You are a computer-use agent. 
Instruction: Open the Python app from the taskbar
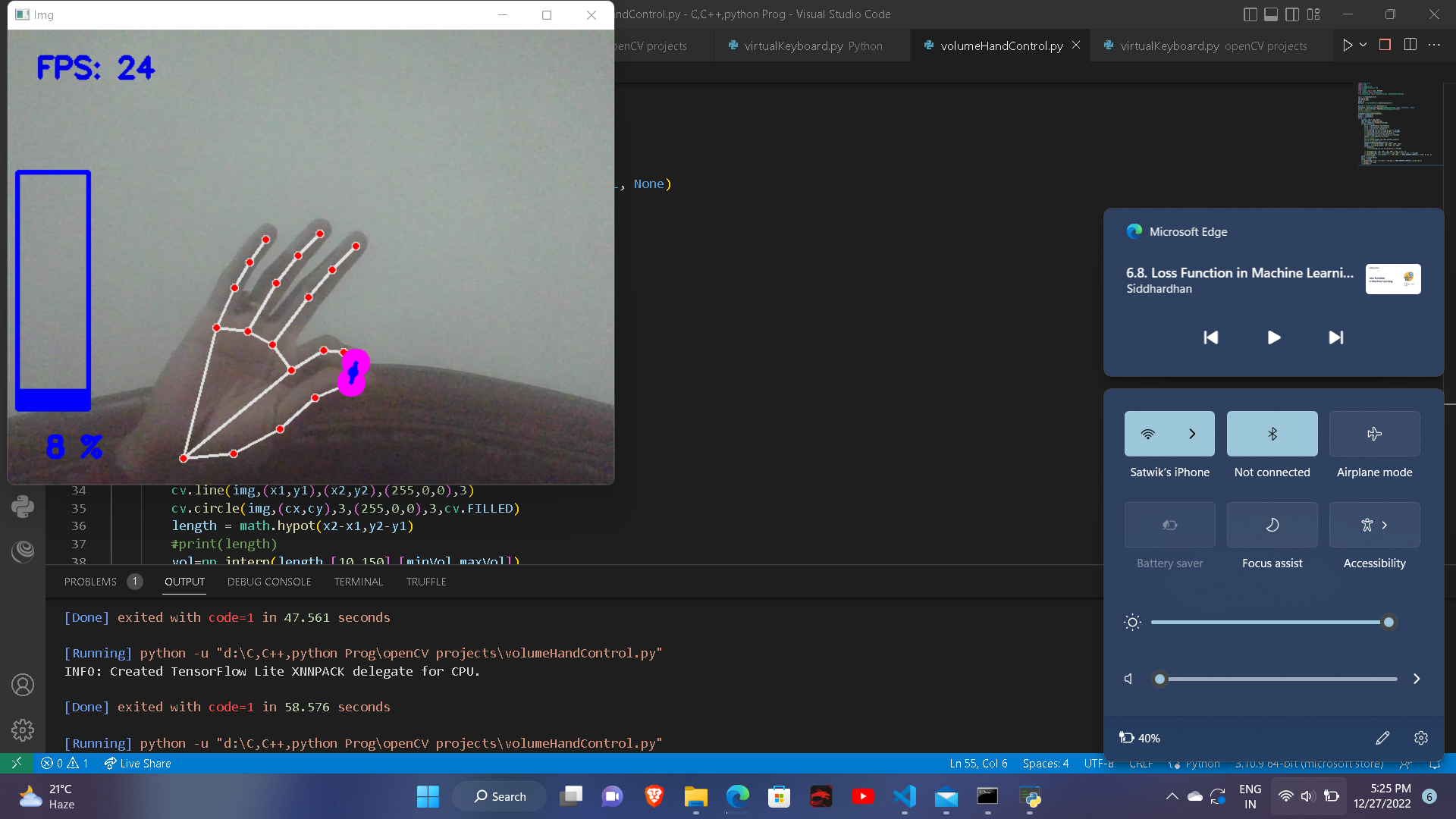pos(1029,796)
